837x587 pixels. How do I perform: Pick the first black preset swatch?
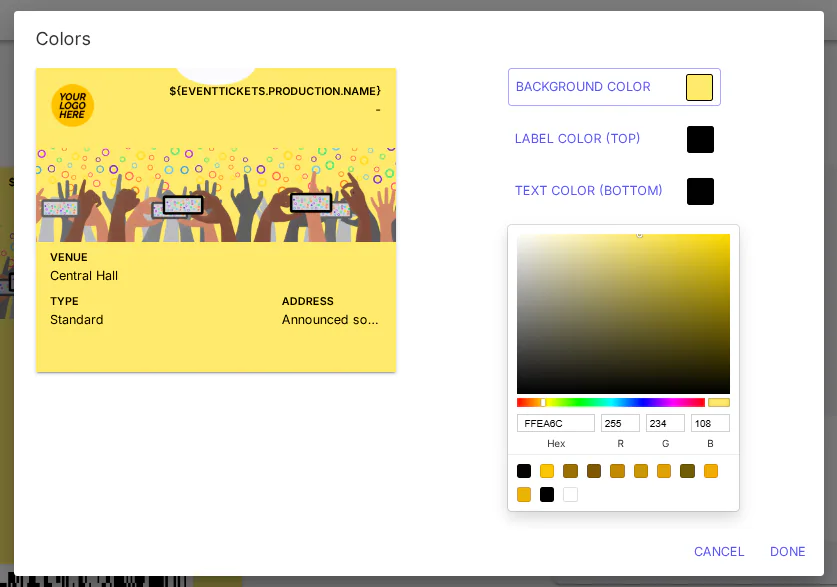click(x=524, y=471)
